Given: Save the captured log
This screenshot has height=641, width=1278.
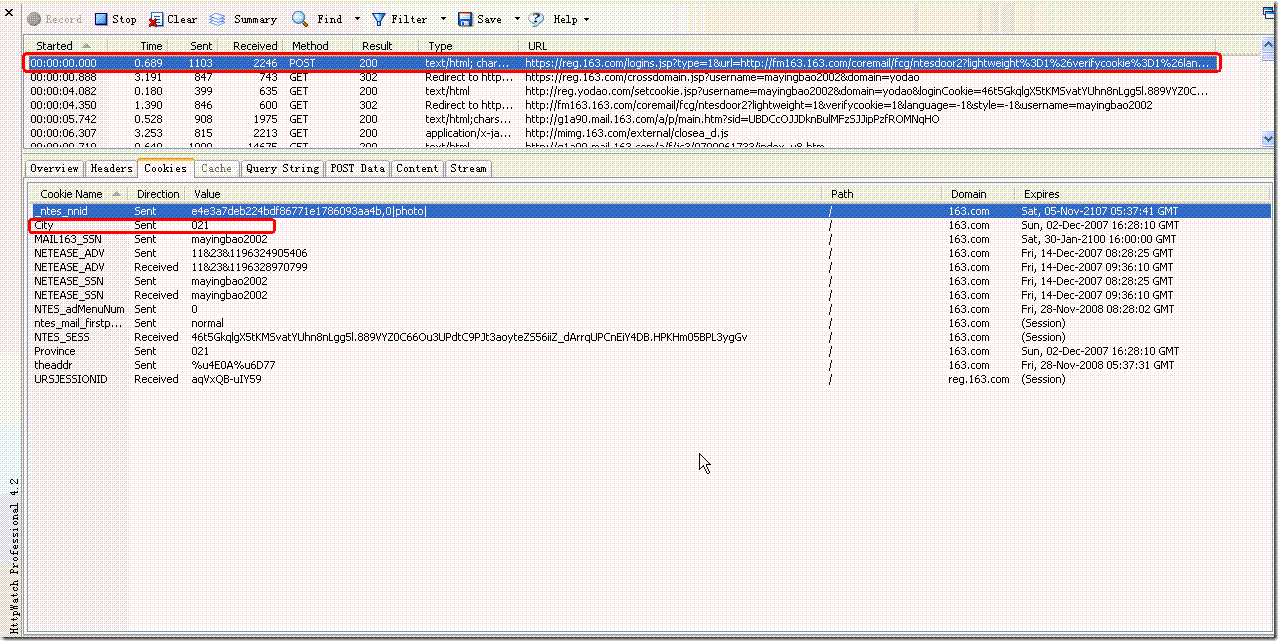Looking at the screenshot, I should tap(481, 19).
